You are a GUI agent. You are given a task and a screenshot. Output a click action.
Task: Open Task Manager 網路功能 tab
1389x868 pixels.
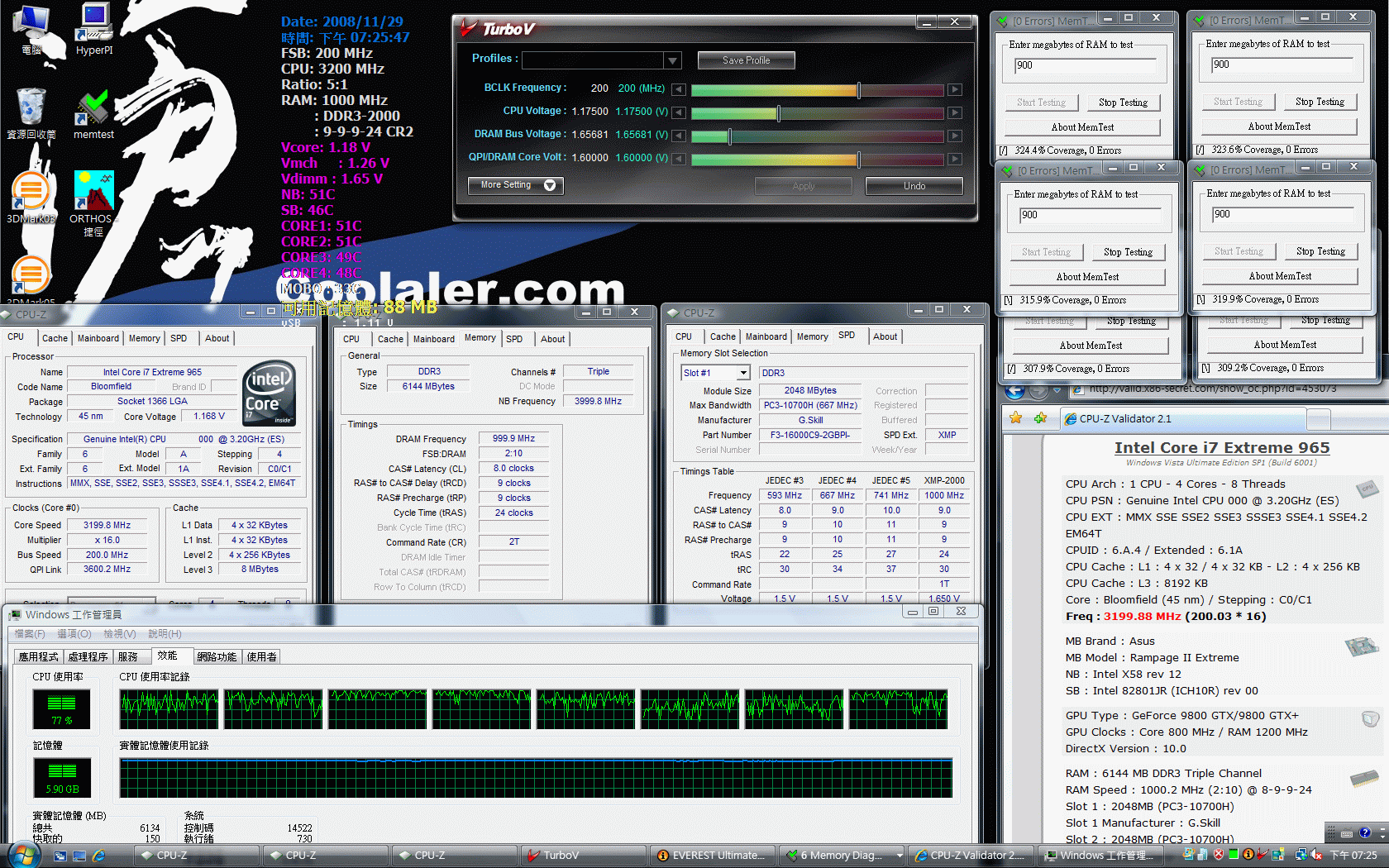217,656
